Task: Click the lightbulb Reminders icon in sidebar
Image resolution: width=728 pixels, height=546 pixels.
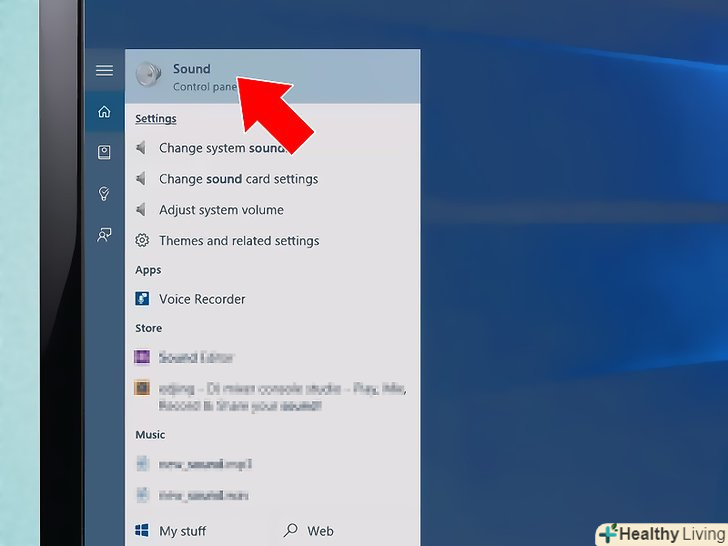Action: [x=104, y=193]
